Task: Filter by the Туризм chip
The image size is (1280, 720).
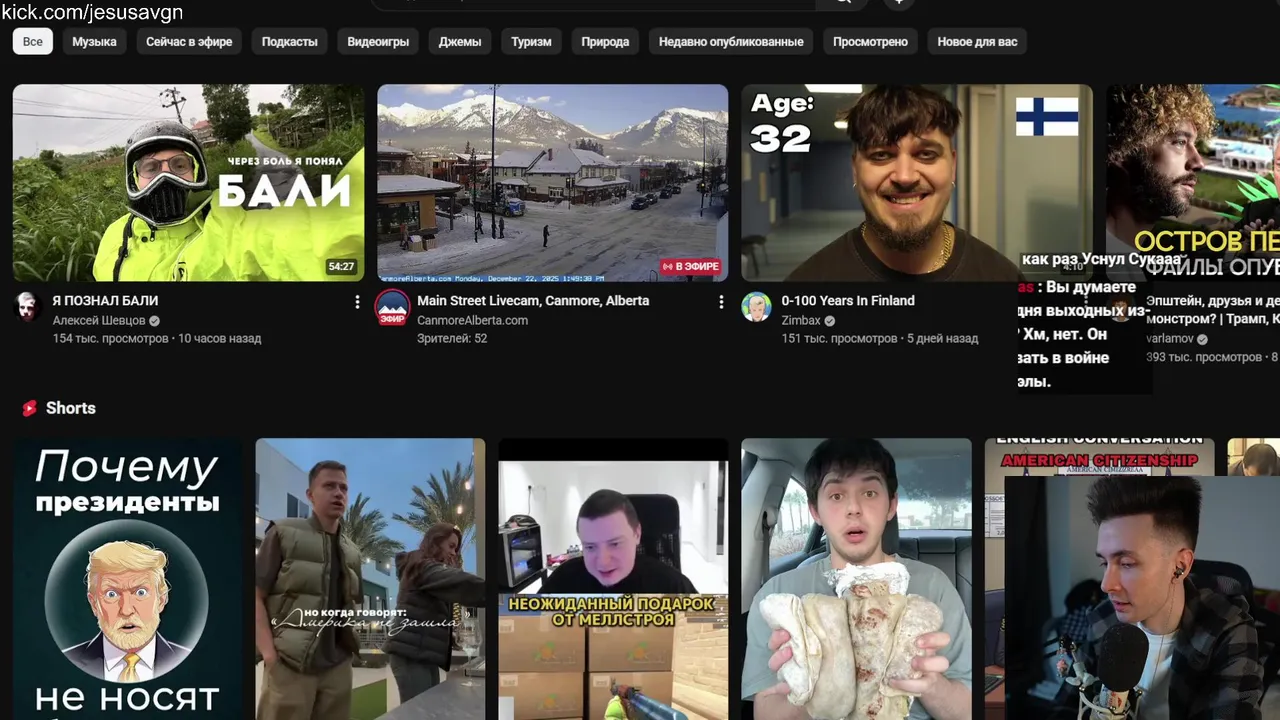Action: coord(531,42)
